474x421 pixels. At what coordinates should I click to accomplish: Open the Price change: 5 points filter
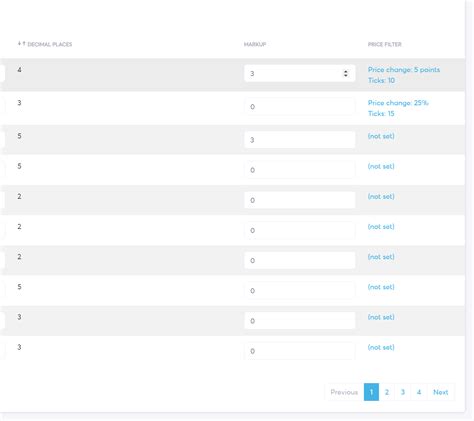(404, 70)
